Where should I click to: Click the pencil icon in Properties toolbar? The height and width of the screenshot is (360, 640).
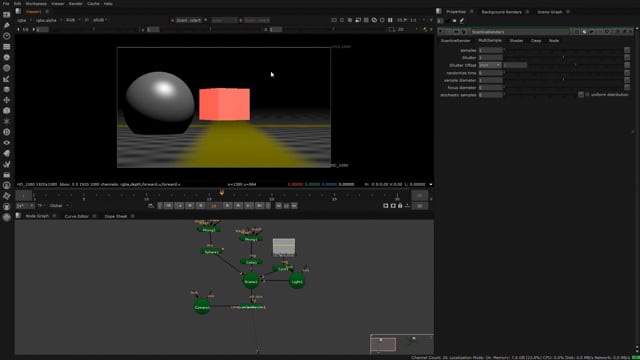click(462, 21)
